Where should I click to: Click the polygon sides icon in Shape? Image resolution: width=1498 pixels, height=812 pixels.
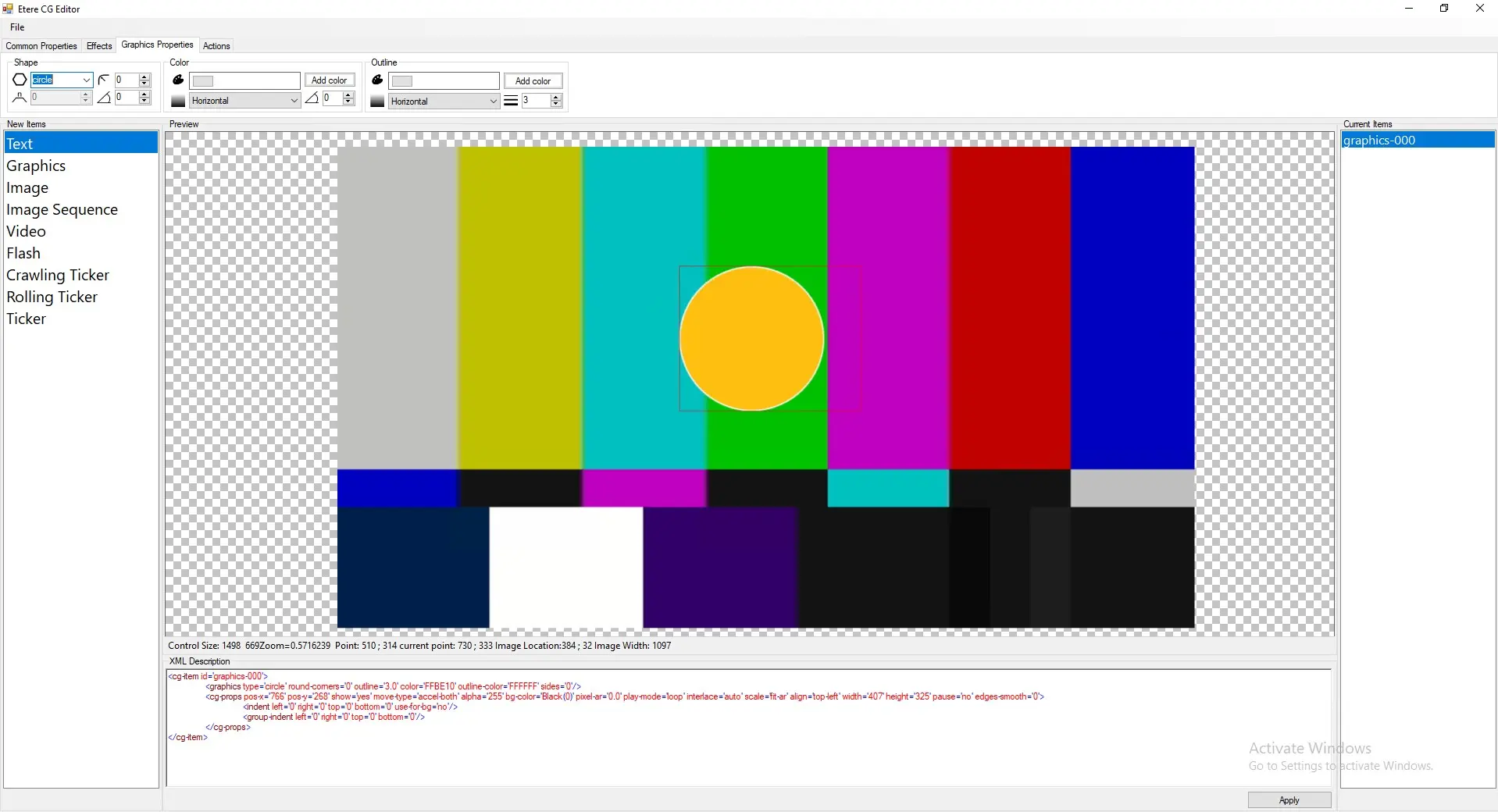coord(20,98)
